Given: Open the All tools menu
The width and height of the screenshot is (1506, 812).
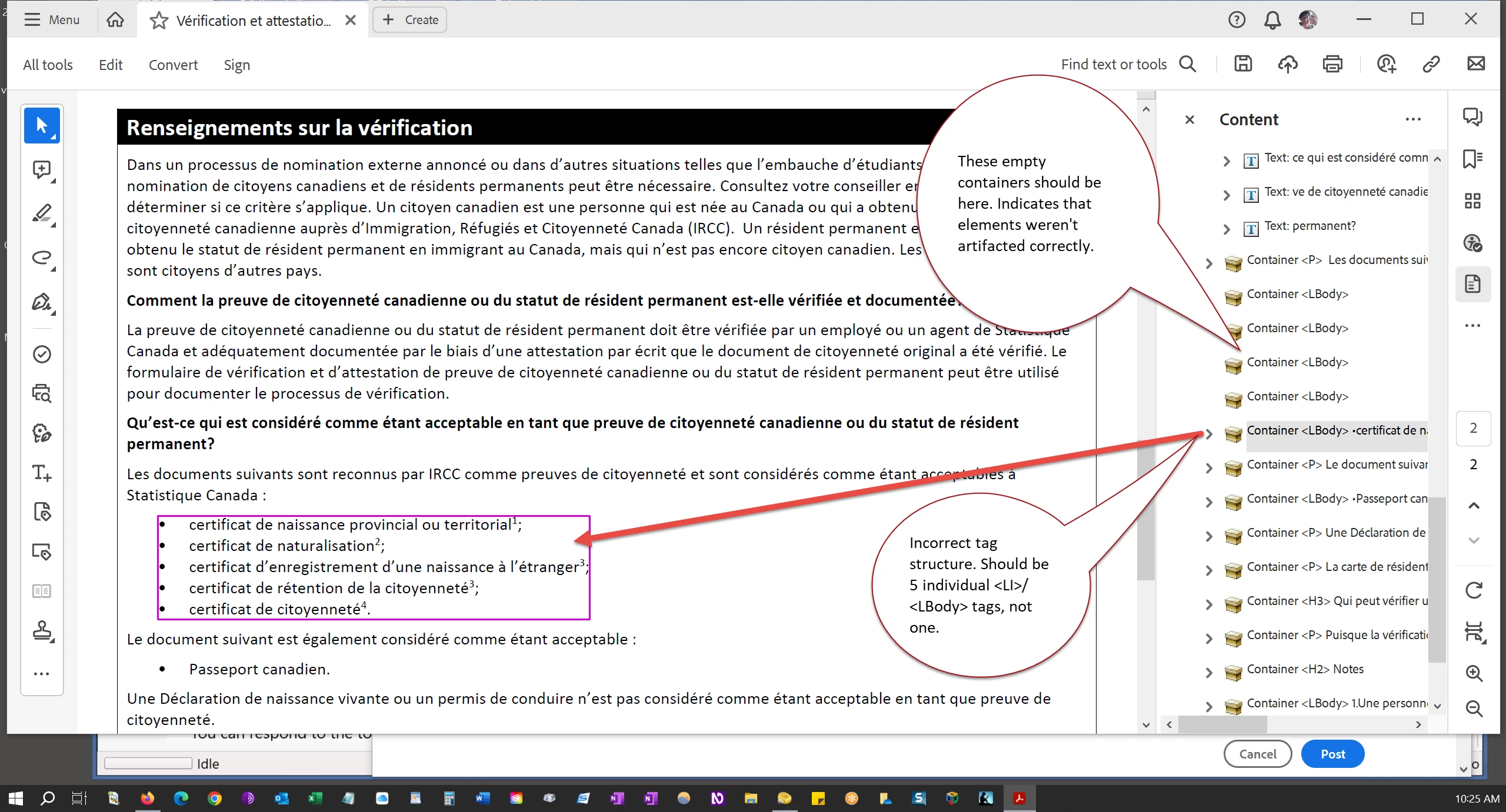Looking at the screenshot, I should pyautogui.click(x=48, y=65).
